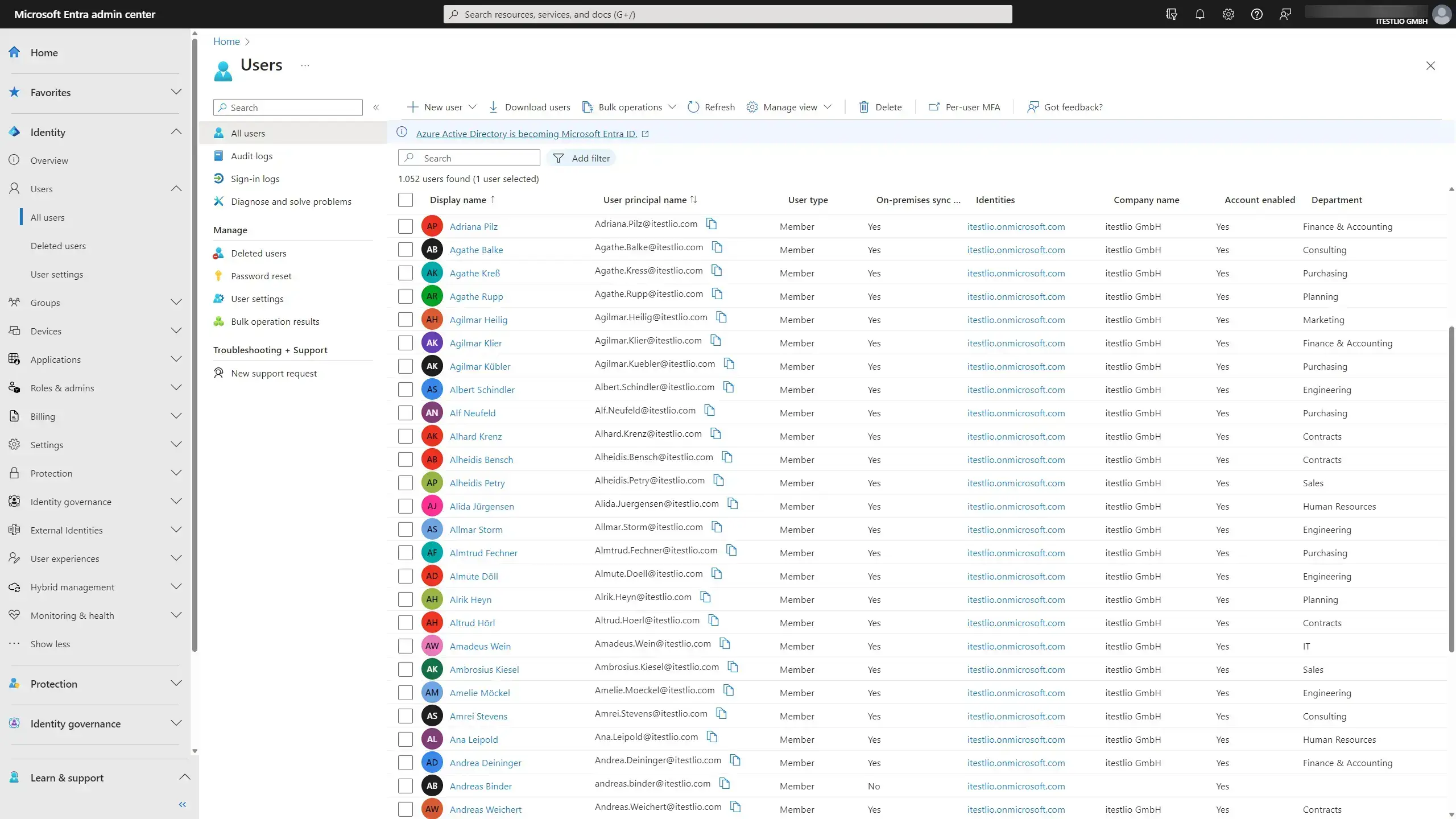
Task: Open portal settings gear icon
Action: coord(1228,14)
